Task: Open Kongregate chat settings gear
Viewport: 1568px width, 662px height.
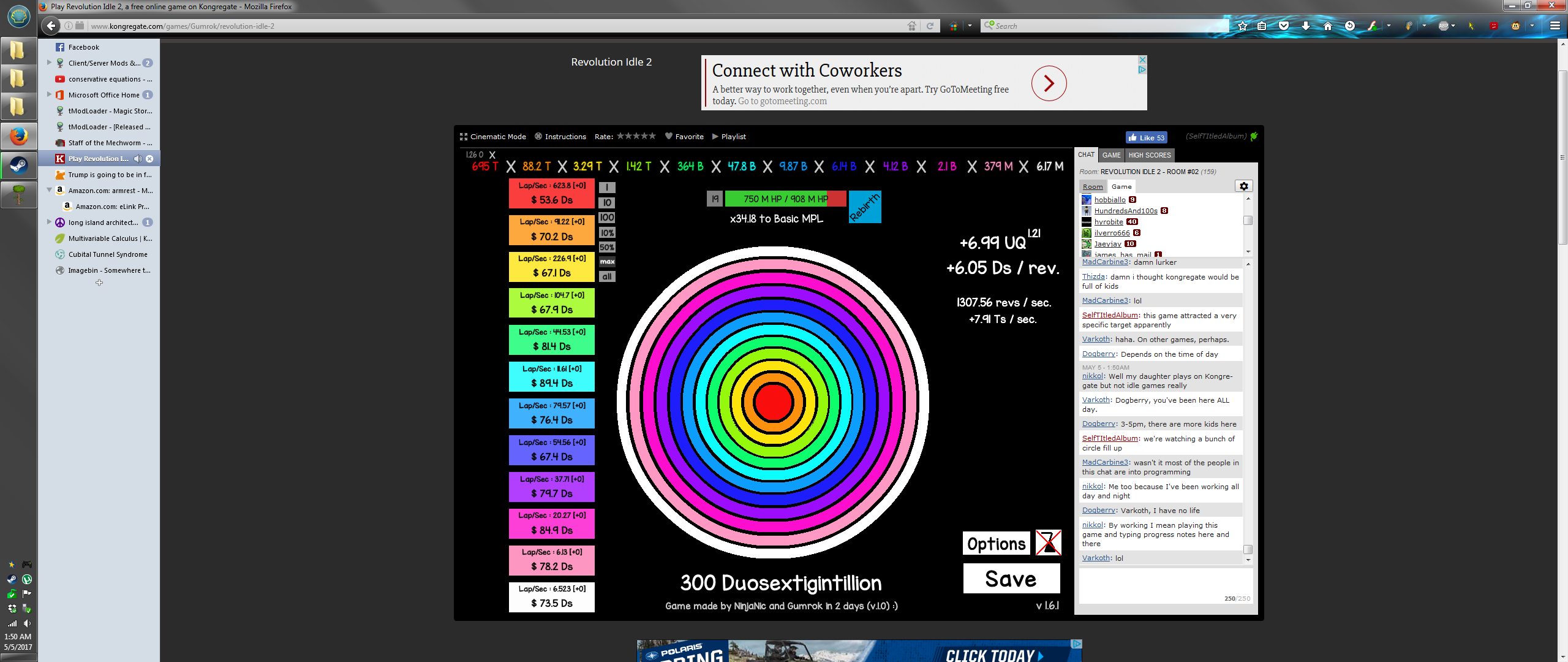Action: 1243,186
